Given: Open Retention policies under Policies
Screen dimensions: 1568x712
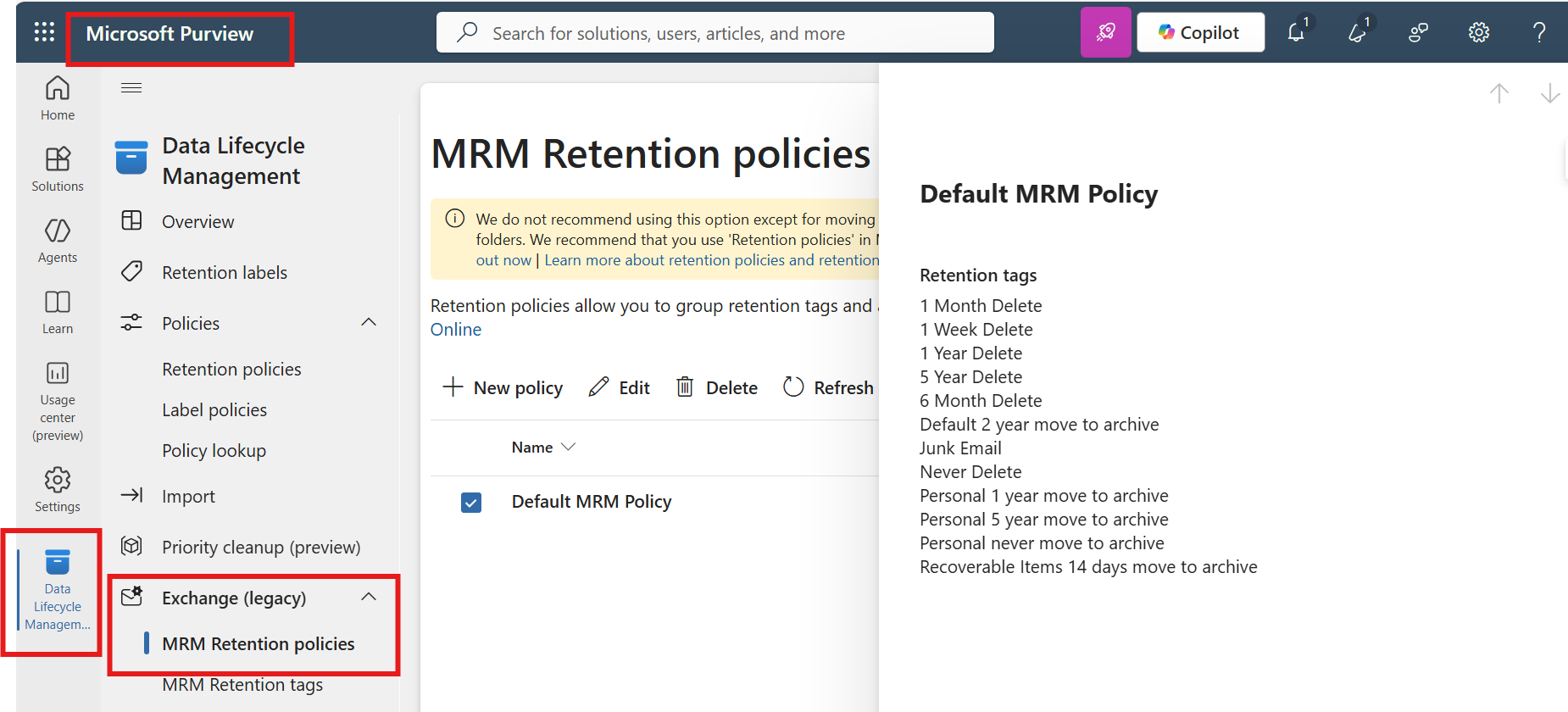Looking at the screenshot, I should [231, 370].
